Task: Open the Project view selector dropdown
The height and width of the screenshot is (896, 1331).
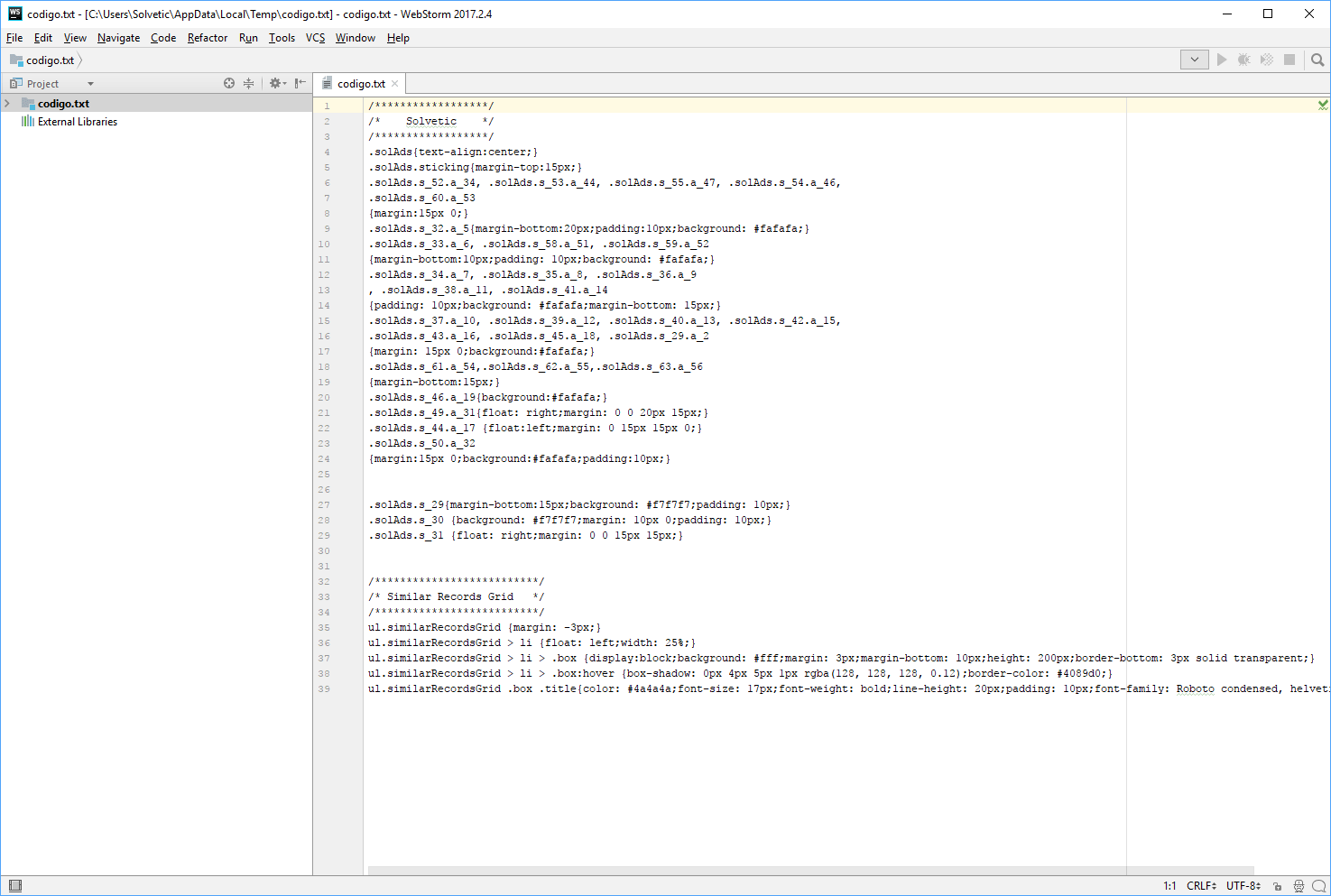Action: point(52,83)
